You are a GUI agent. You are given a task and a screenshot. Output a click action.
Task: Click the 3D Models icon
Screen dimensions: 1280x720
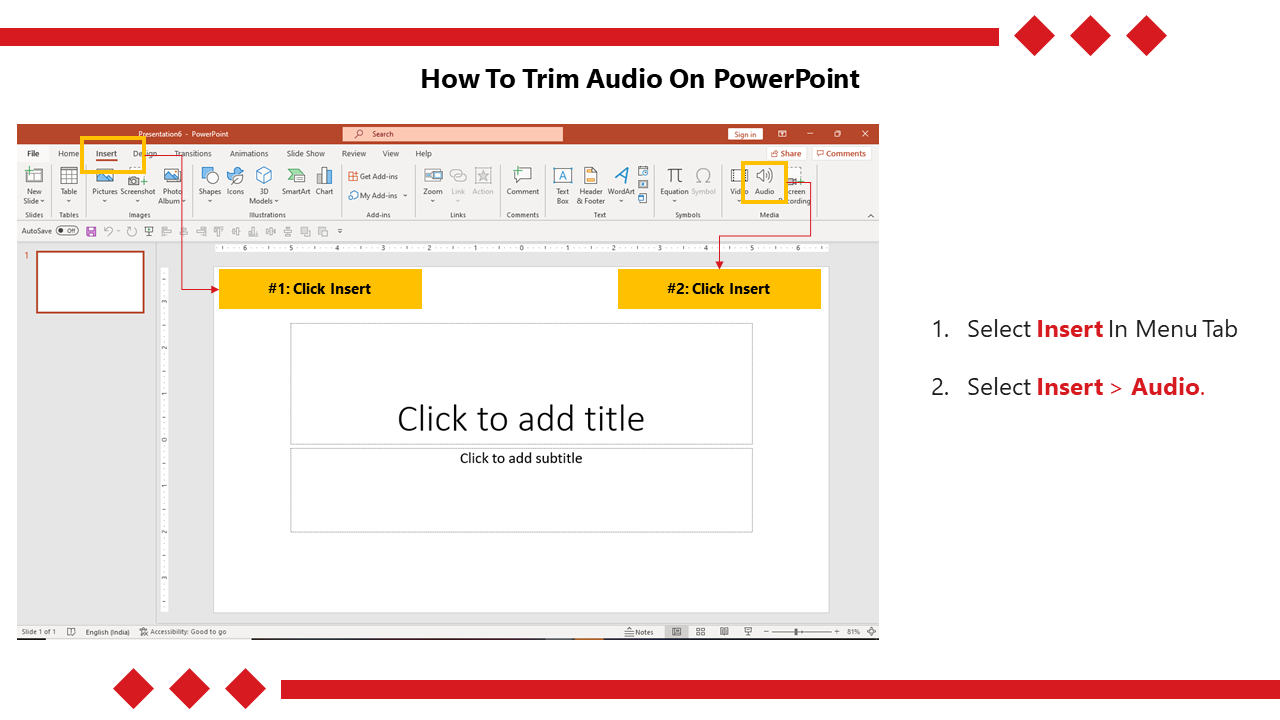(264, 176)
